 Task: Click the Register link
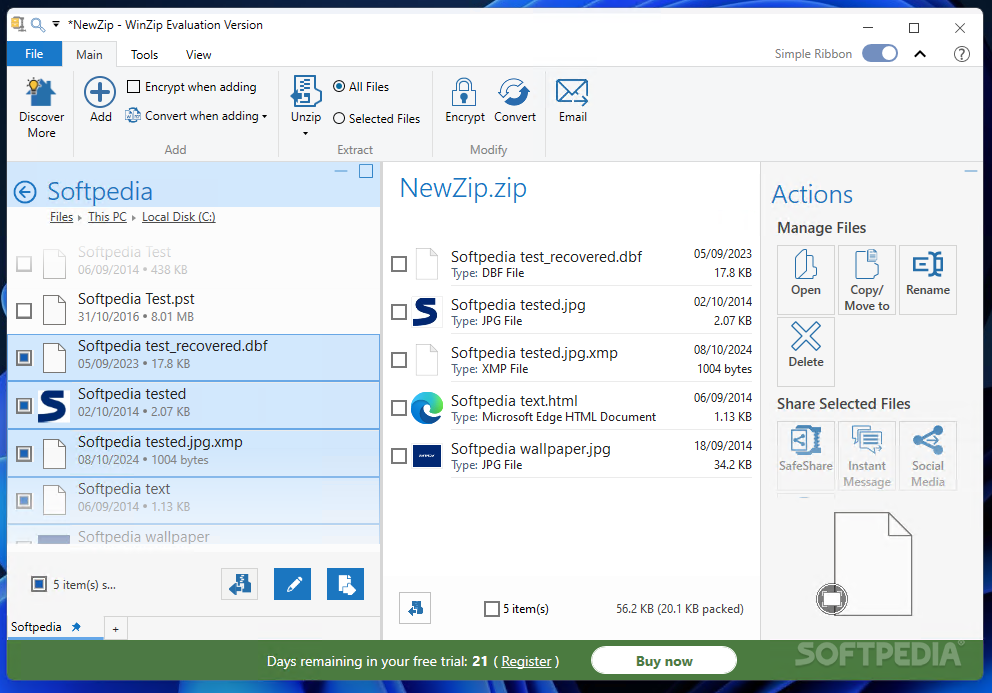tap(526, 661)
